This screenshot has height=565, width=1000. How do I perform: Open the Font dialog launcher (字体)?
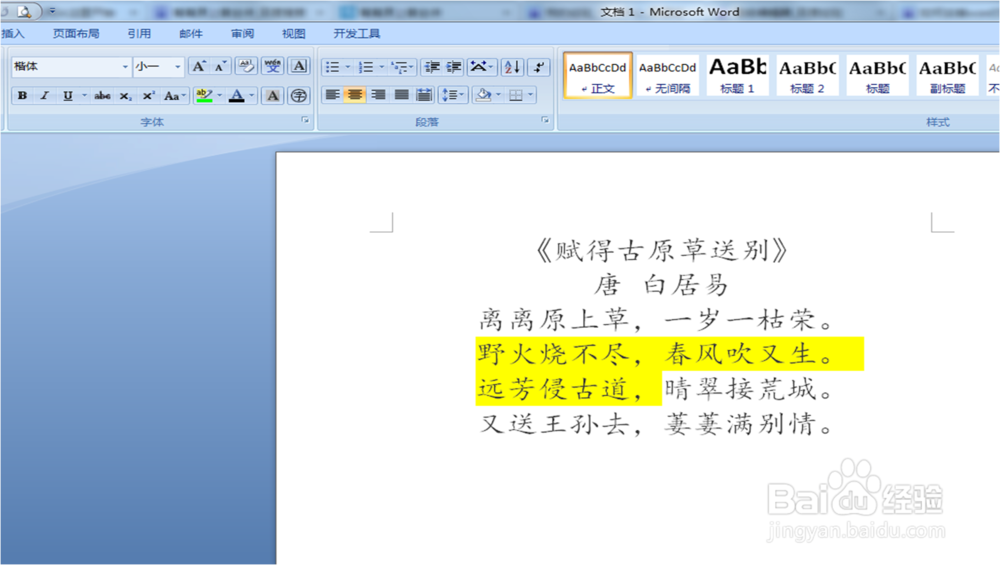[305, 120]
